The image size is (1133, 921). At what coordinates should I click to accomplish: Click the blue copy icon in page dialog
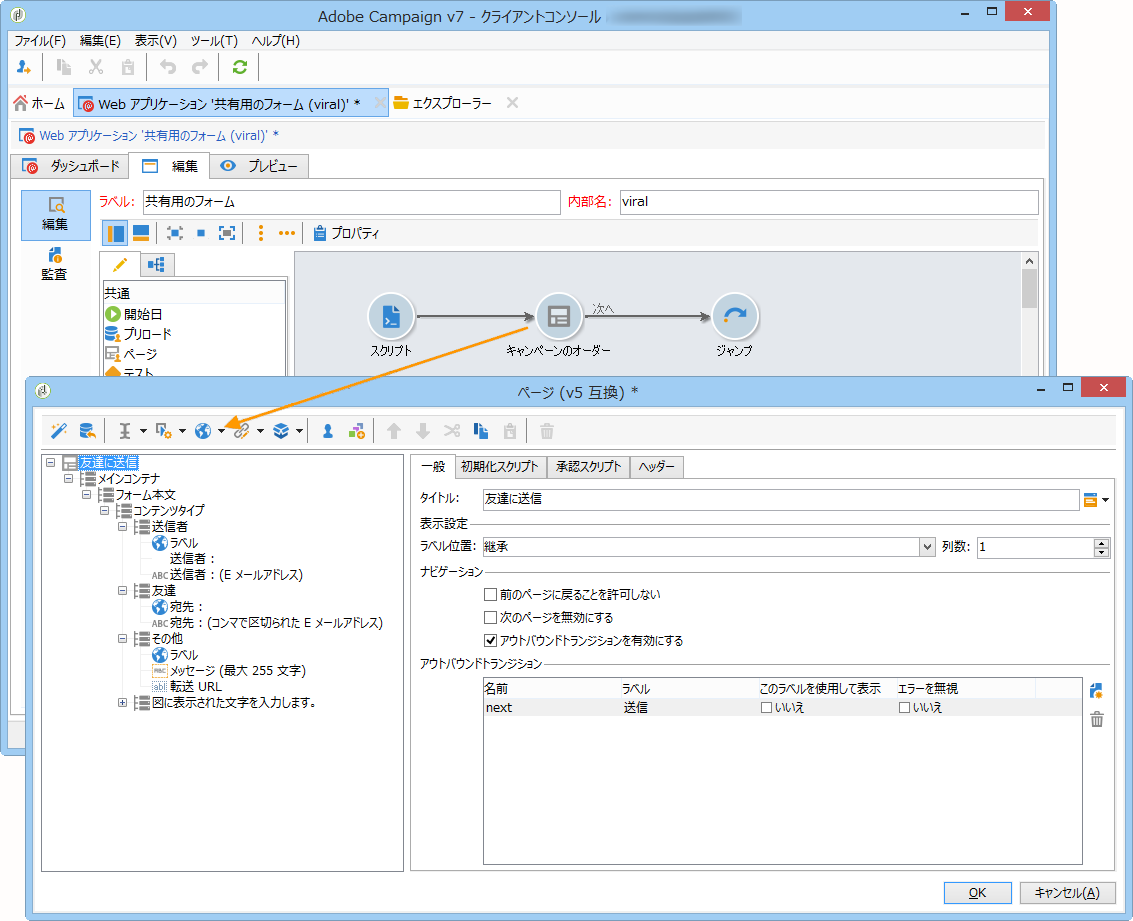point(481,431)
